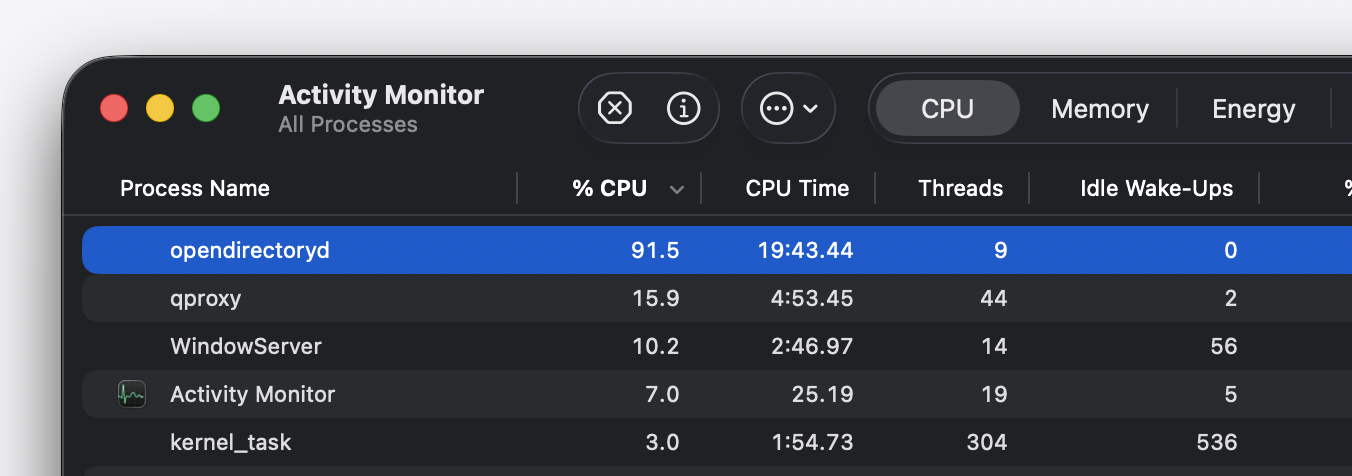This screenshot has height=476, width=1352.
Task: Click the Stop process icon
Action: click(x=614, y=108)
